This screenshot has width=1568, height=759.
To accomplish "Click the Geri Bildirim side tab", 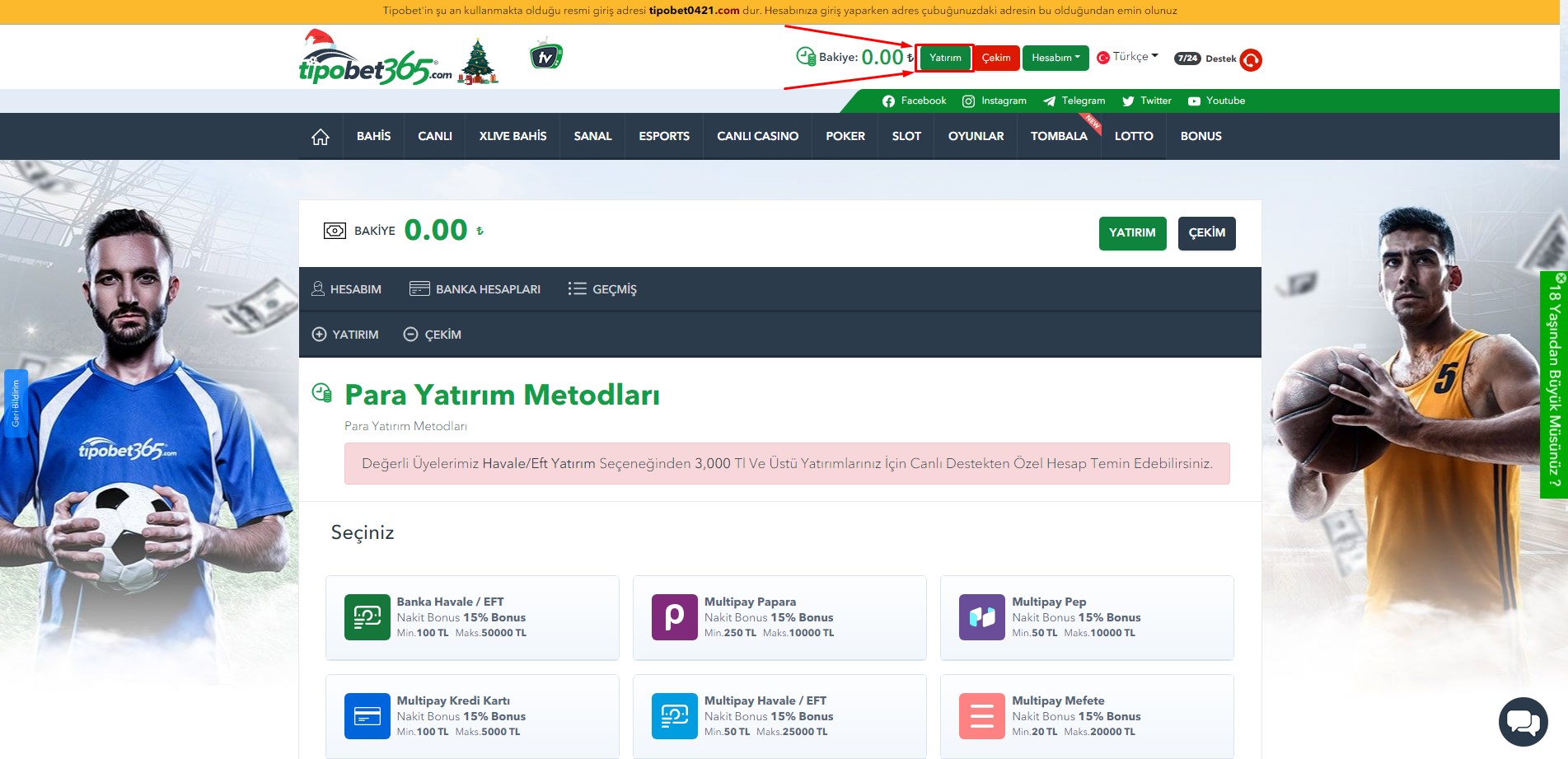I will point(16,404).
